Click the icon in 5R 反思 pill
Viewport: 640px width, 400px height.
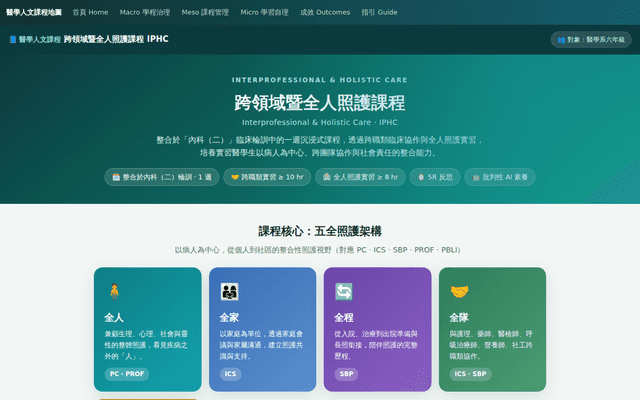point(421,177)
